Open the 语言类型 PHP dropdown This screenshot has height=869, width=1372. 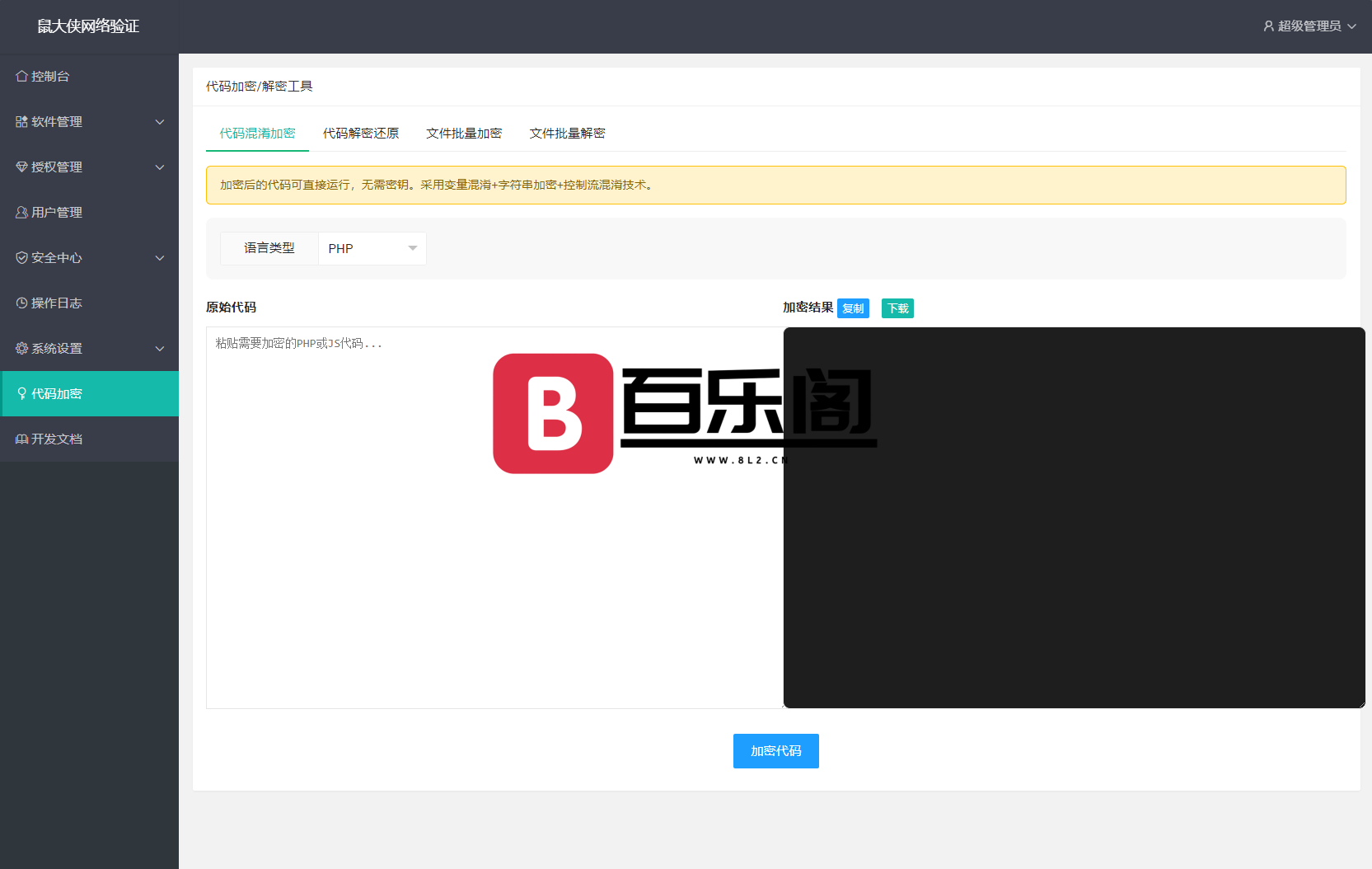tap(372, 249)
